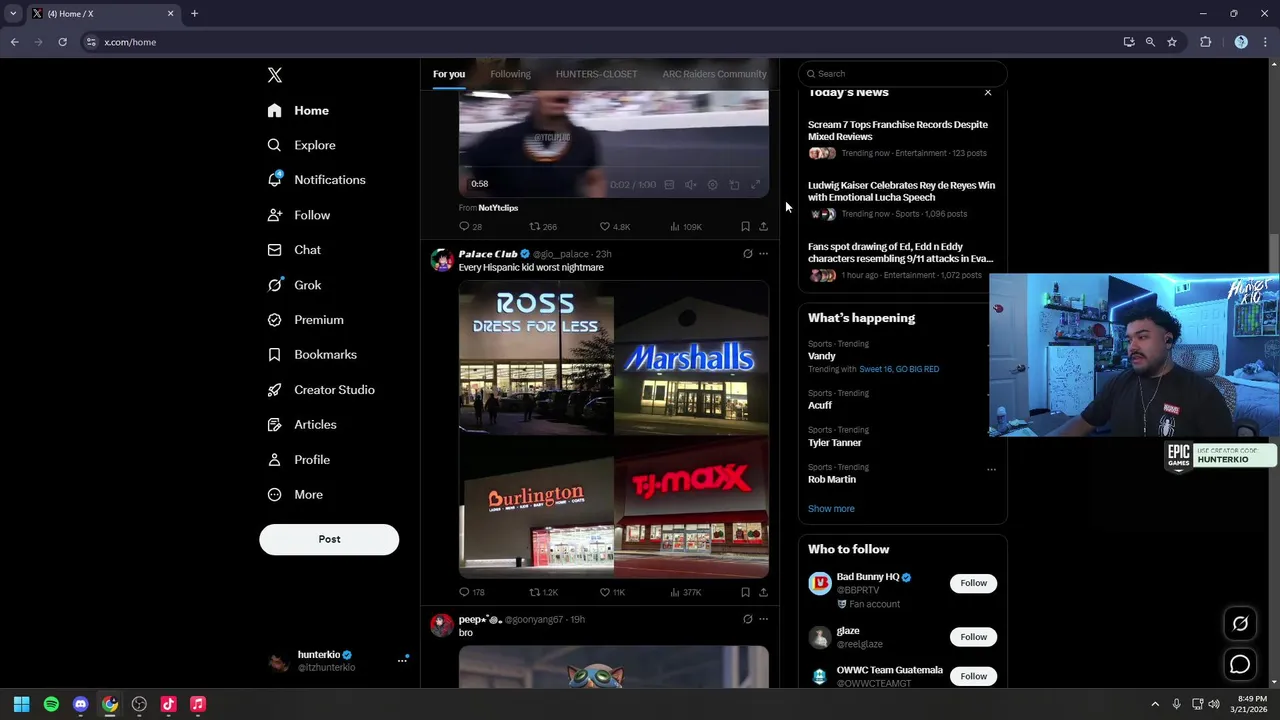Click the X logo in sidebar

pos(275,75)
